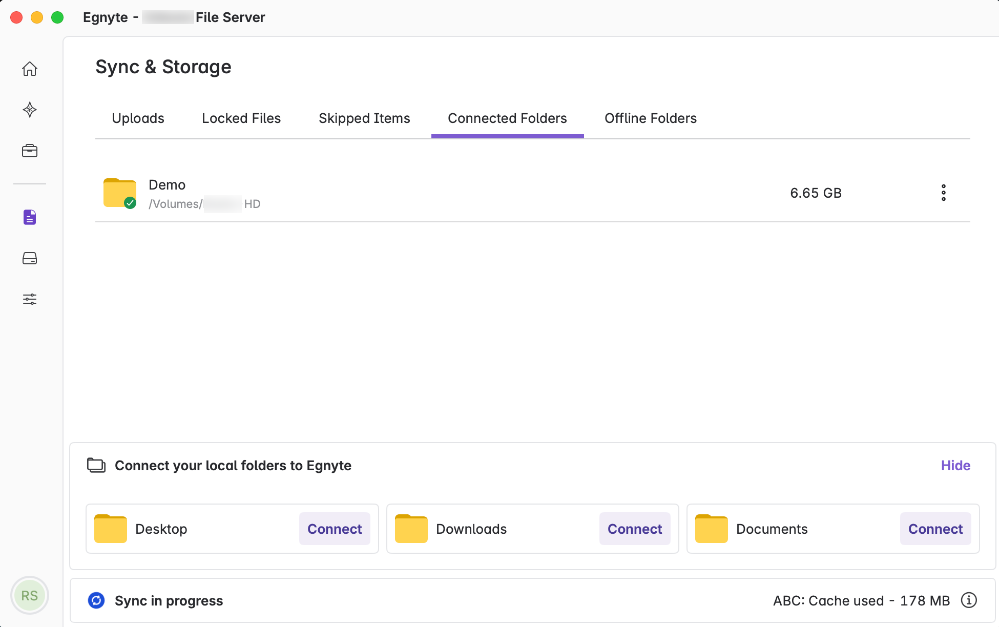Click the Desktop folder icon
The width and height of the screenshot is (999, 627).
tap(110, 528)
